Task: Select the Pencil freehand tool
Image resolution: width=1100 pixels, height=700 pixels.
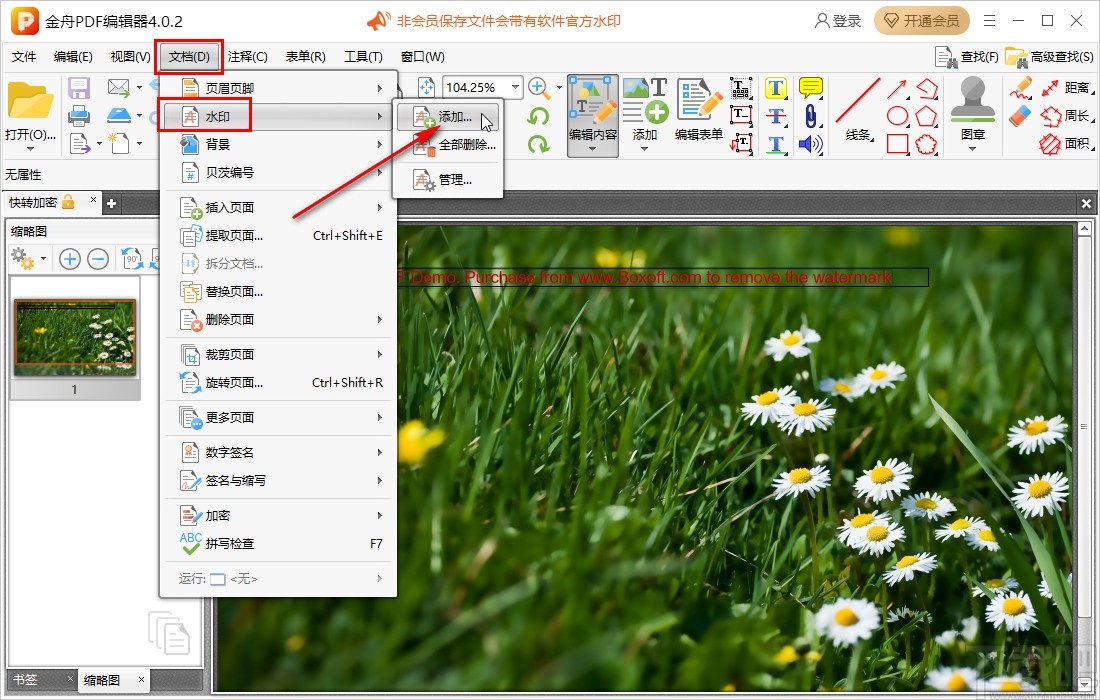Action: pos(1021,88)
